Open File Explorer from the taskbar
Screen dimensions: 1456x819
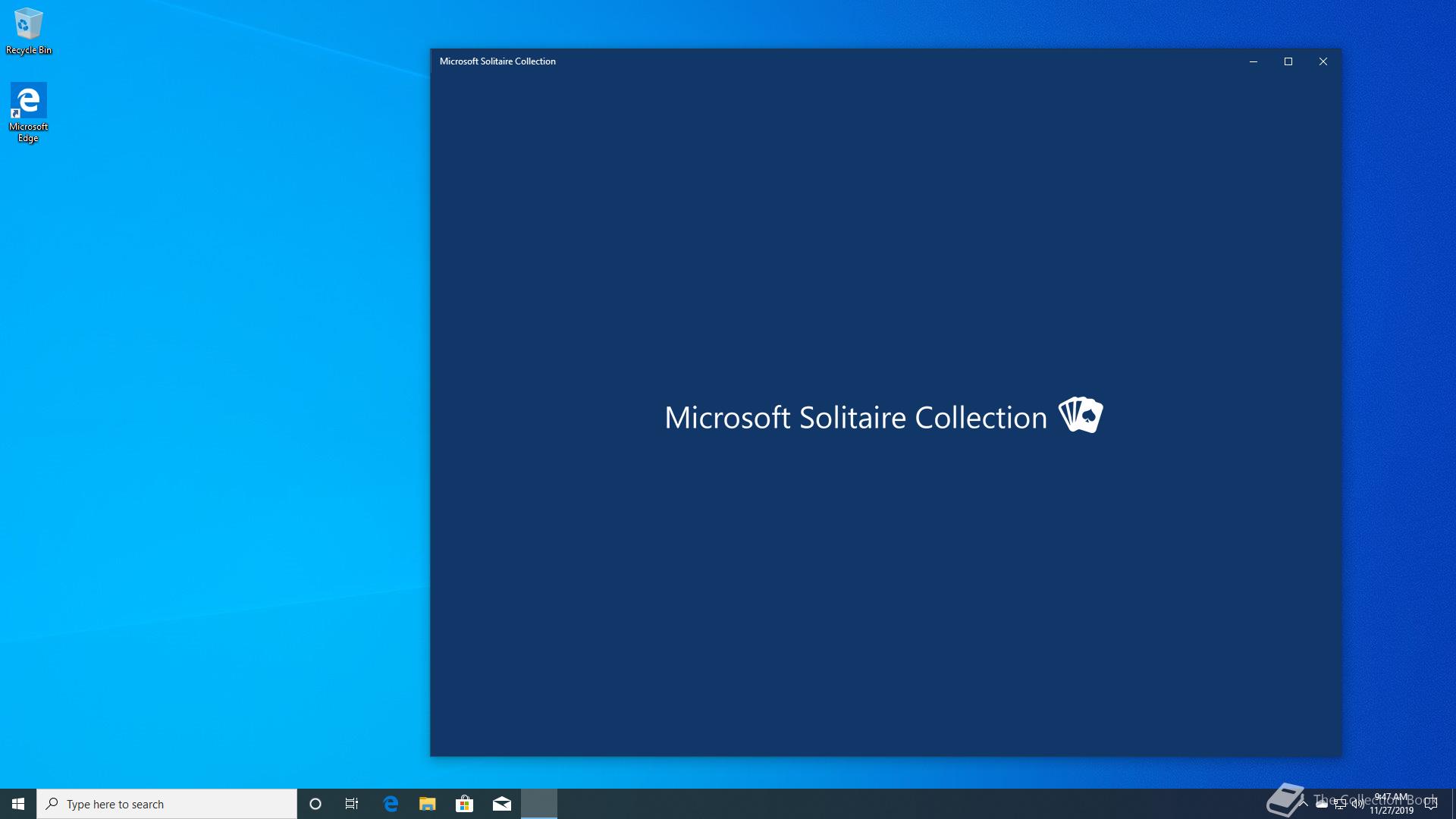point(428,804)
